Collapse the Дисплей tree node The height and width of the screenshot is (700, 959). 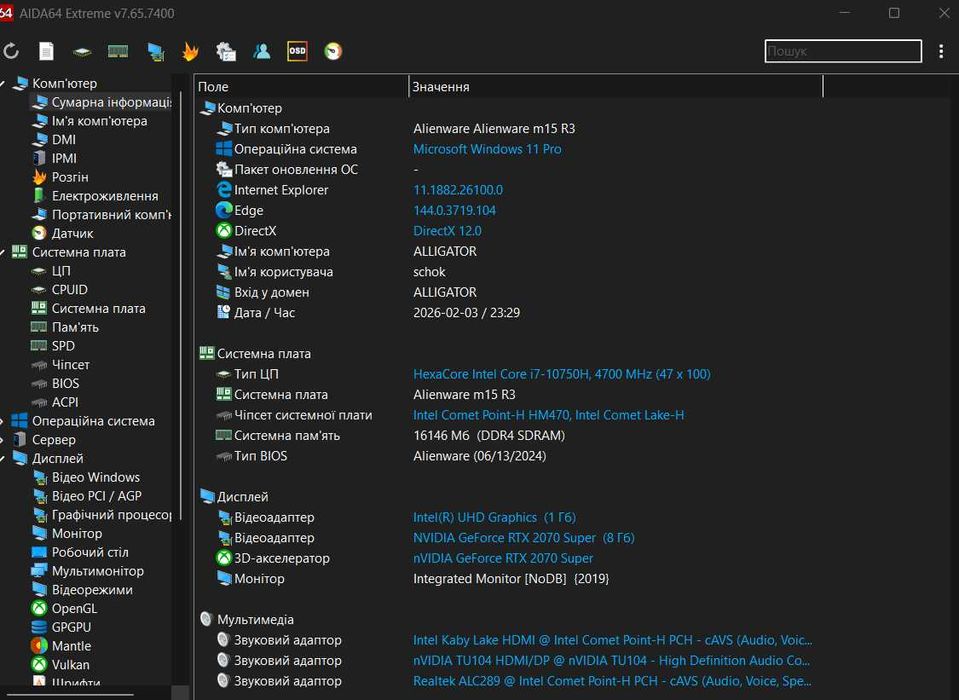click(2, 459)
